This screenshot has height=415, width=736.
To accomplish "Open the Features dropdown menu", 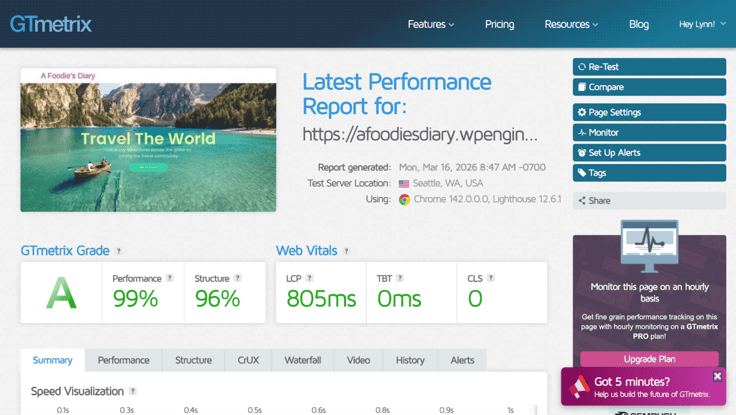I will pyautogui.click(x=430, y=24).
